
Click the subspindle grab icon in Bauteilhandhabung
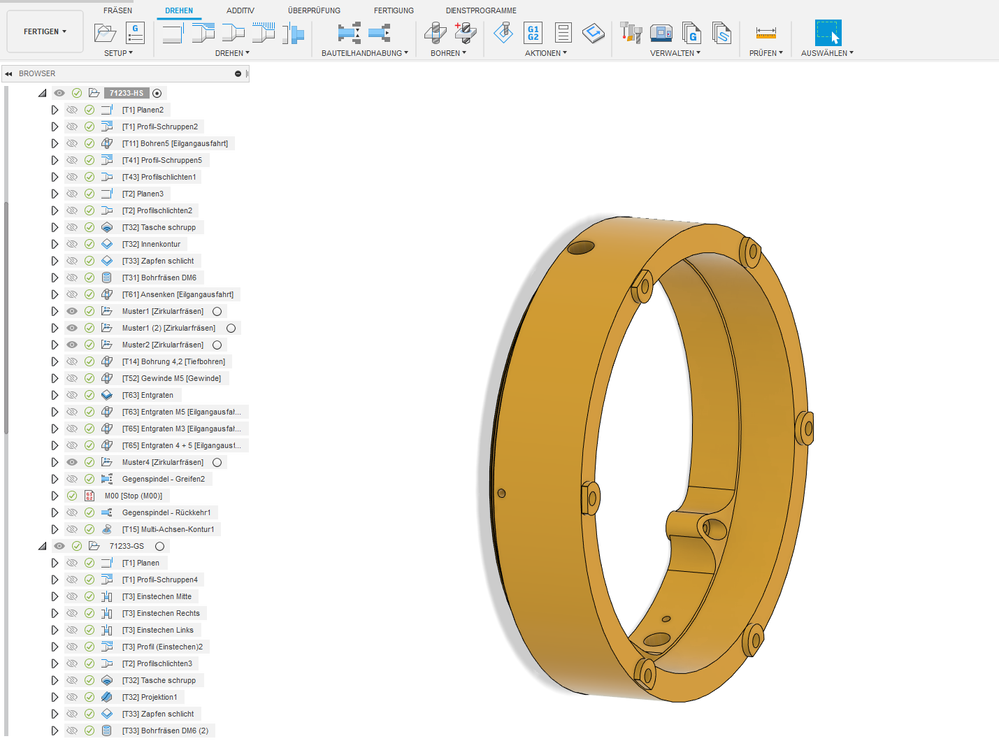349,32
